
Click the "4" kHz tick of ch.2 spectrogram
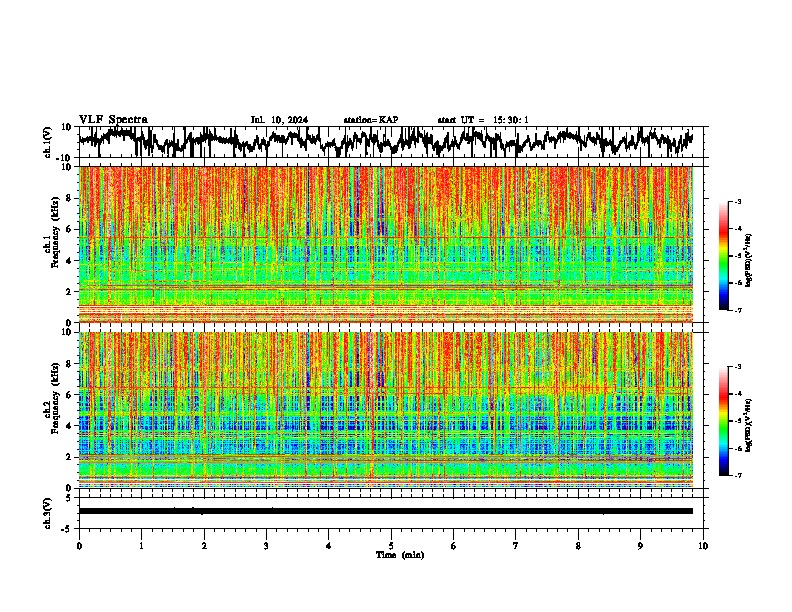(69, 426)
